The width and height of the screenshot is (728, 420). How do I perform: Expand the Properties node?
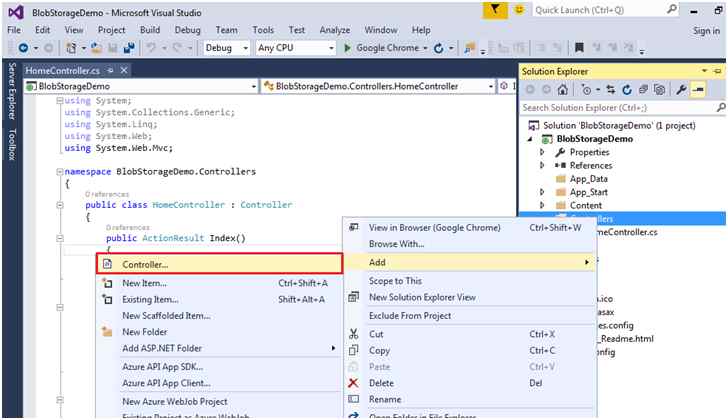click(x=542, y=152)
